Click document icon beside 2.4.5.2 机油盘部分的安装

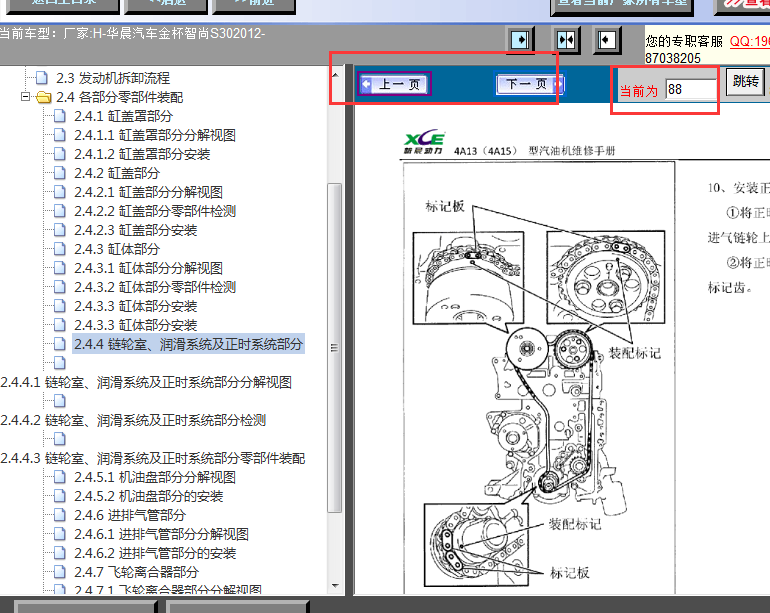[59, 496]
